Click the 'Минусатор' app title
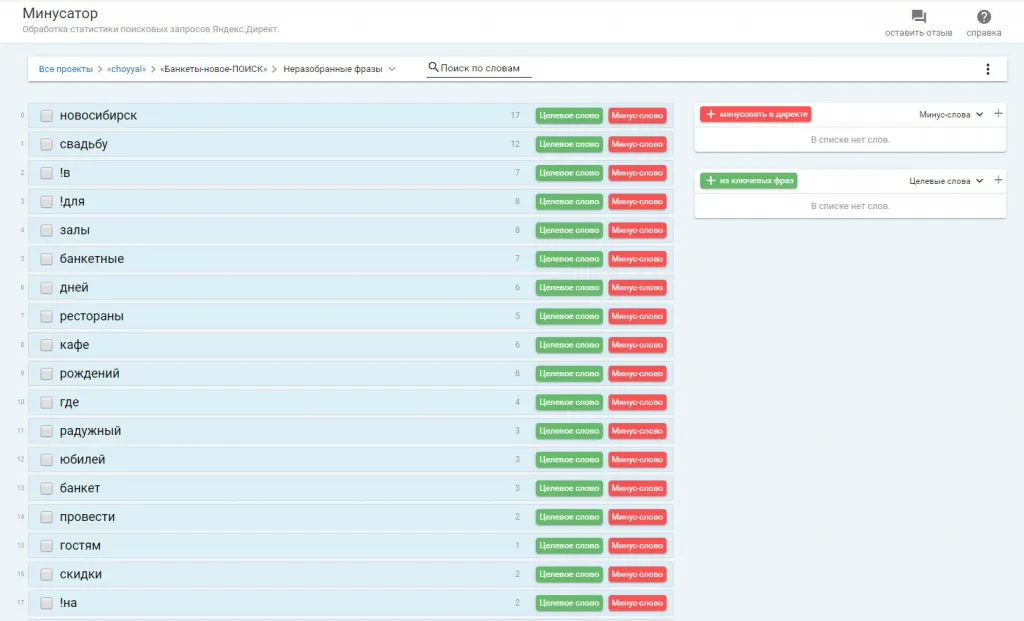The width and height of the screenshot is (1024, 621). tap(60, 13)
